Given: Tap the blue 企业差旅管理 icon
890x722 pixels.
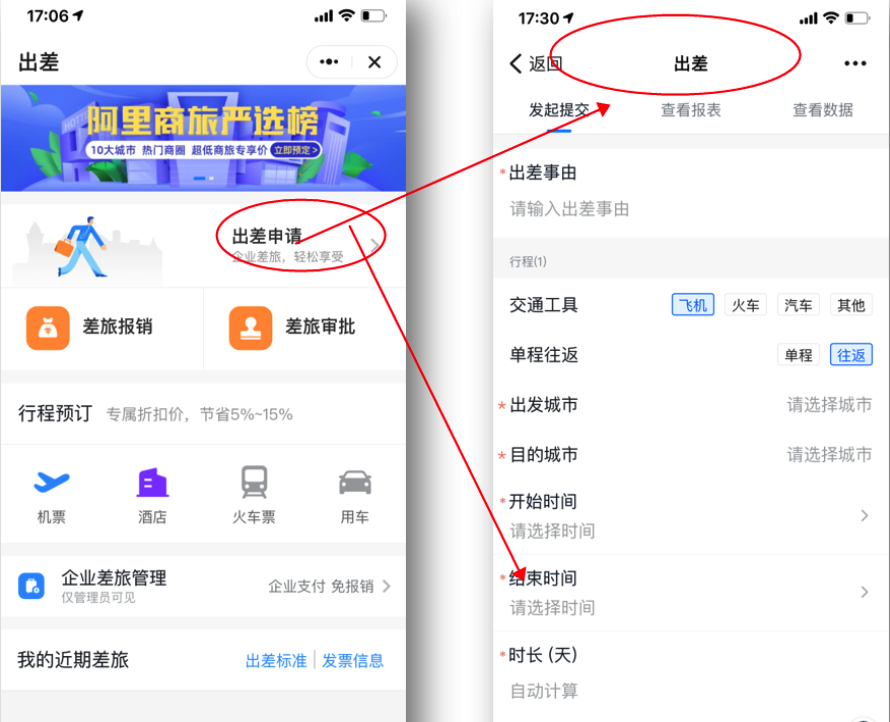Looking at the screenshot, I should coord(31,586).
